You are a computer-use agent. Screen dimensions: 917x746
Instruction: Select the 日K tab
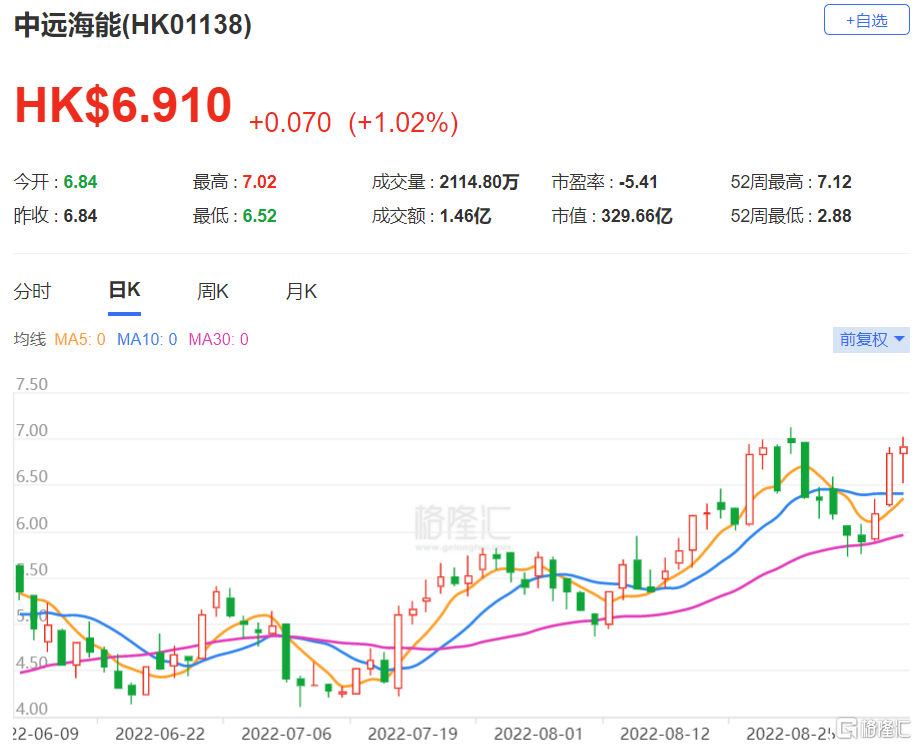pyautogui.click(x=125, y=290)
